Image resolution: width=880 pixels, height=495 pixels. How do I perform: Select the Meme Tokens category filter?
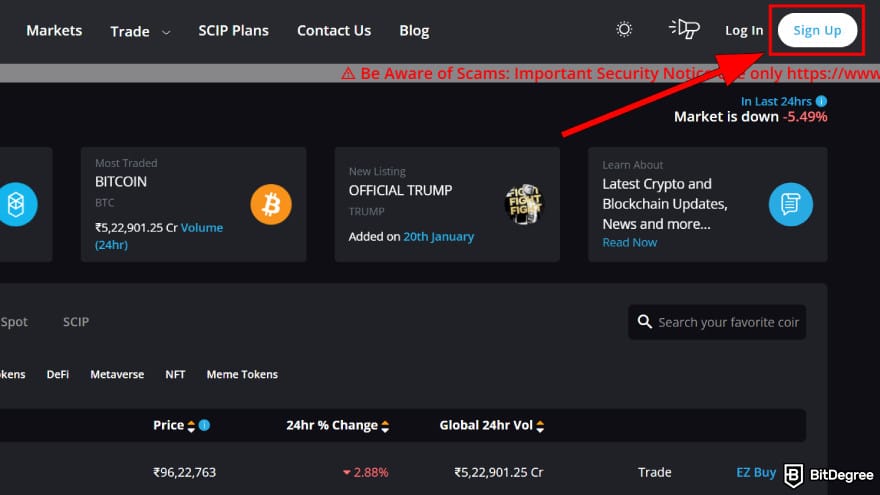242,374
